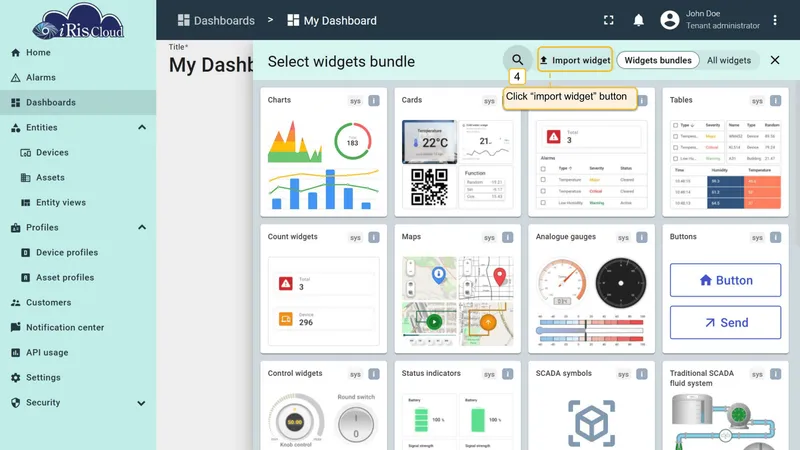Open the top bar three-dot menu
The image size is (800, 450).
coord(775,20)
